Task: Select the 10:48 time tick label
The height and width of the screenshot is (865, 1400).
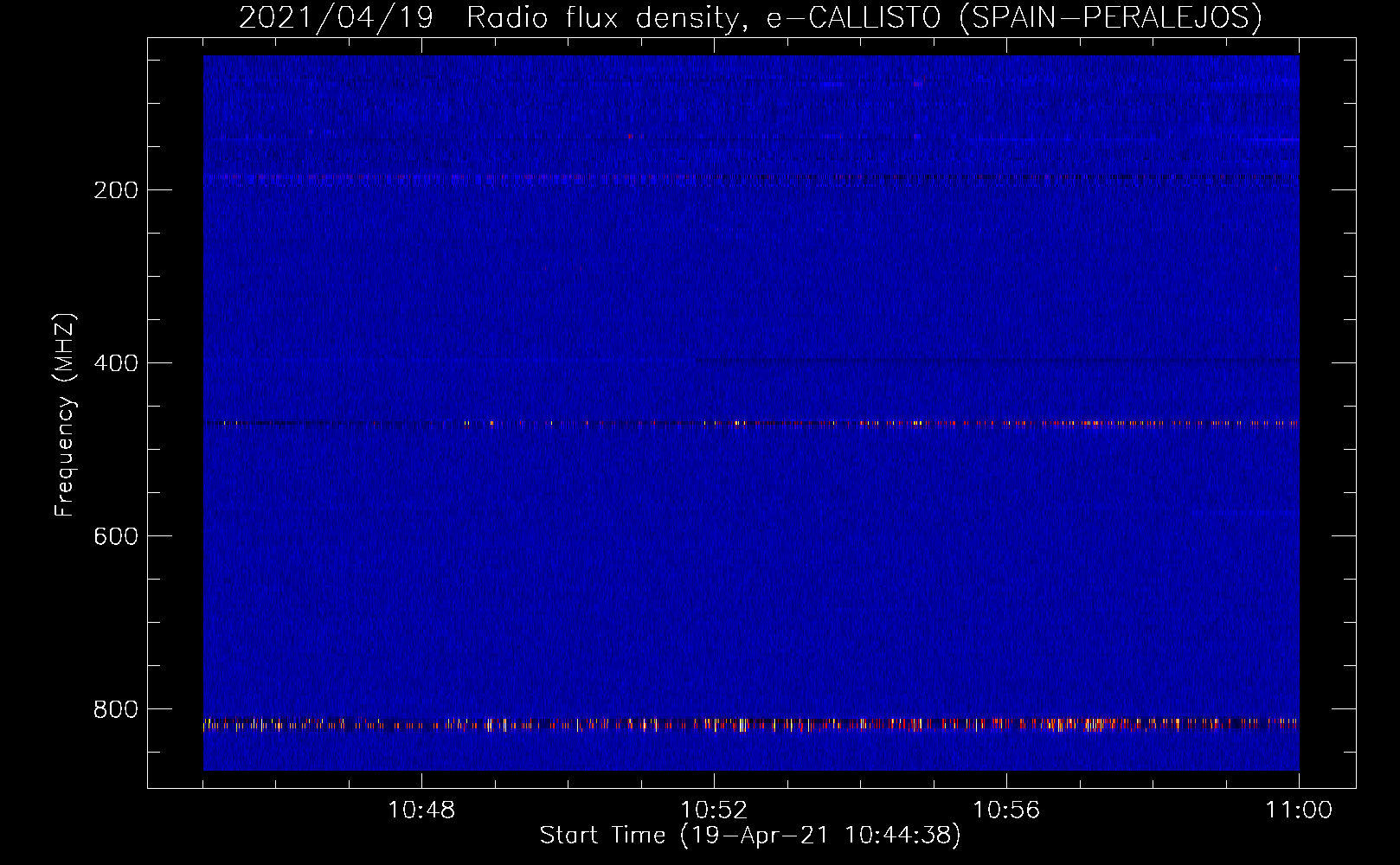Action: pos(421,811)
